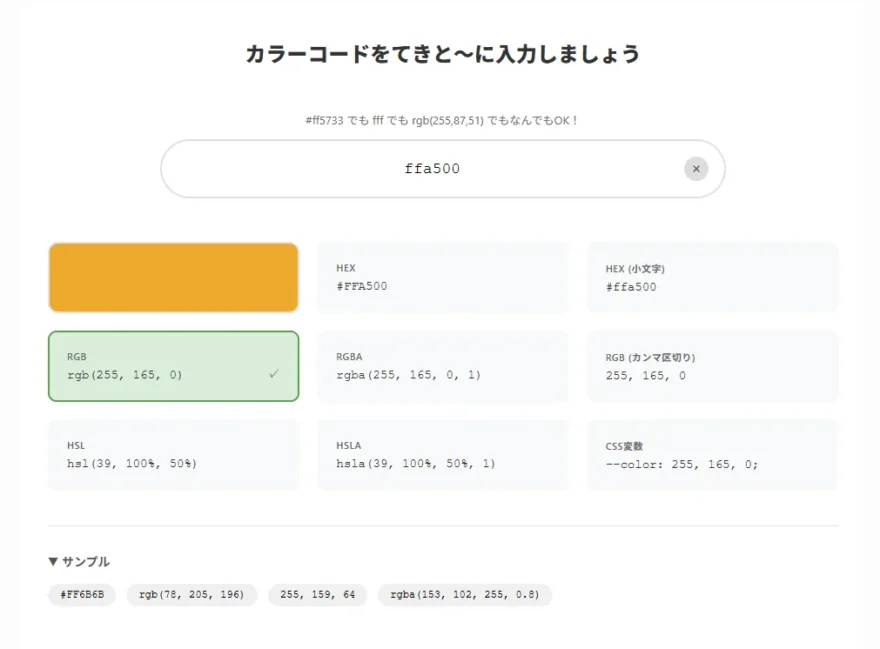The height and width of the screenshot is (649, 880).
Task: Click the サンプル section label
Action: (86, 562)
